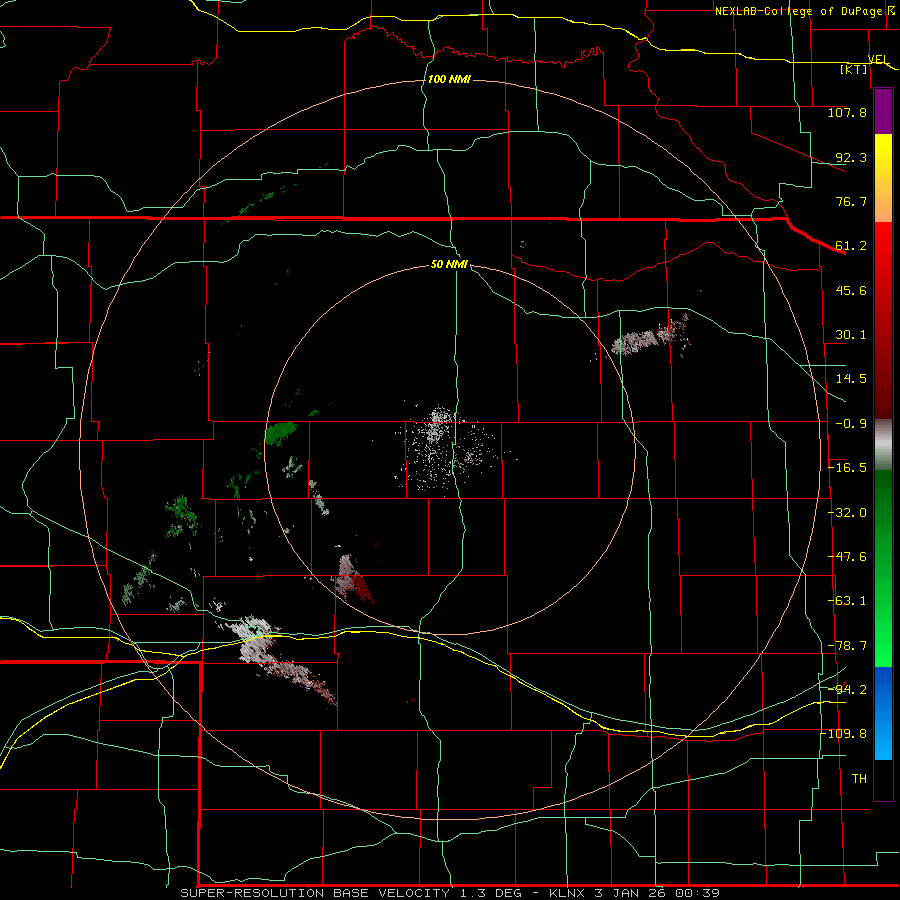Click the 61.2 velocity scale value

coord(851,246)
